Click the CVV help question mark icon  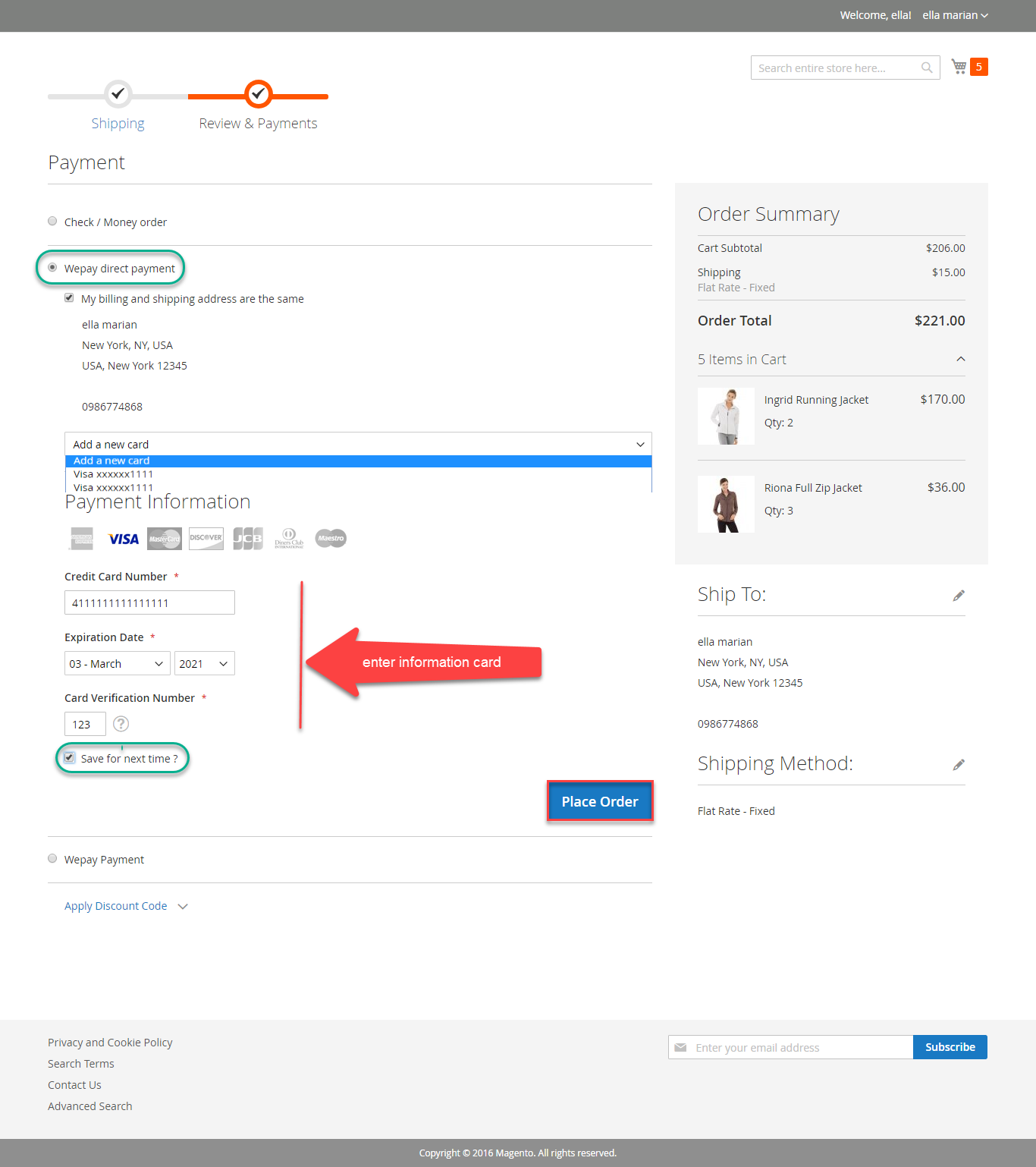[121, 724]
